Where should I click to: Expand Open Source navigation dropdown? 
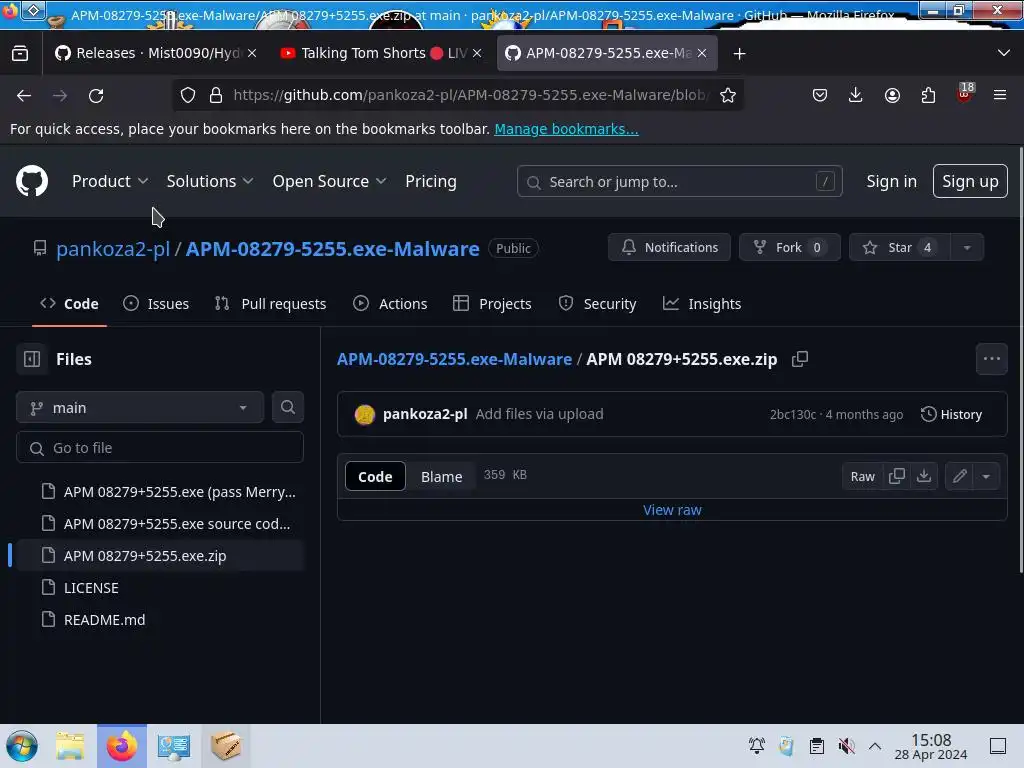point(329,181)
